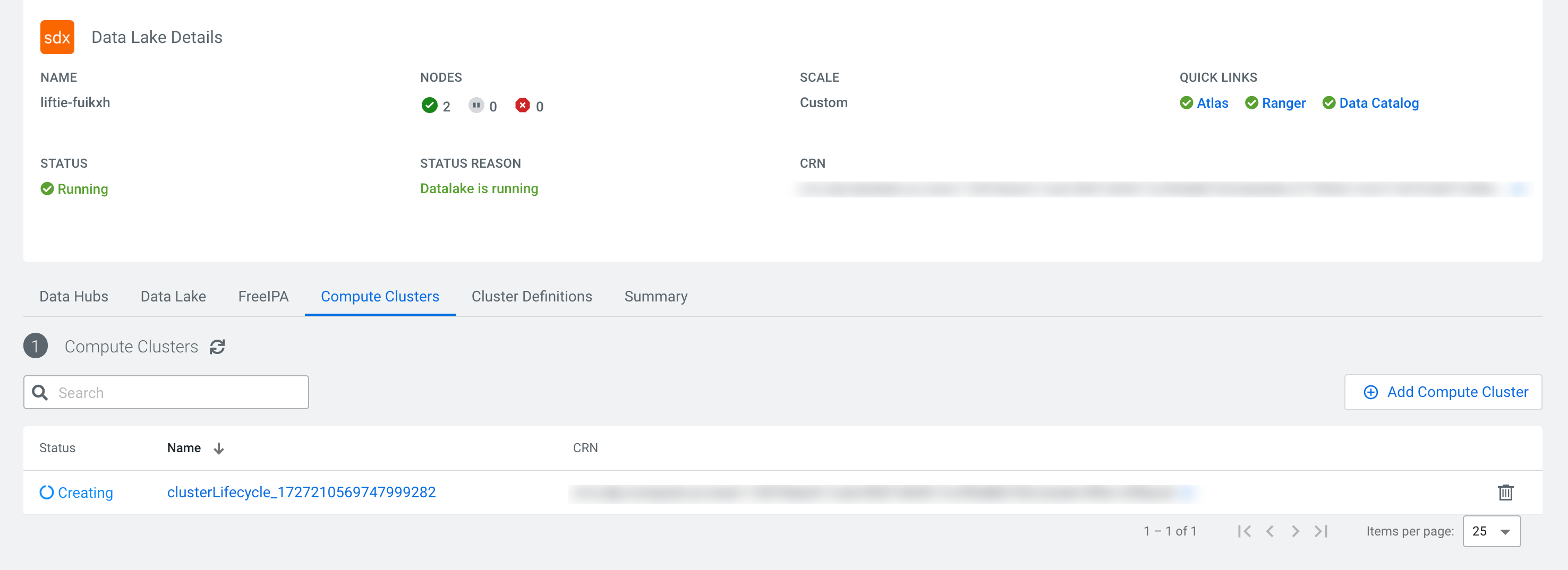The image size is (1568, 570).
Task: Click the green healthy nodes icon
Action: 429,106
